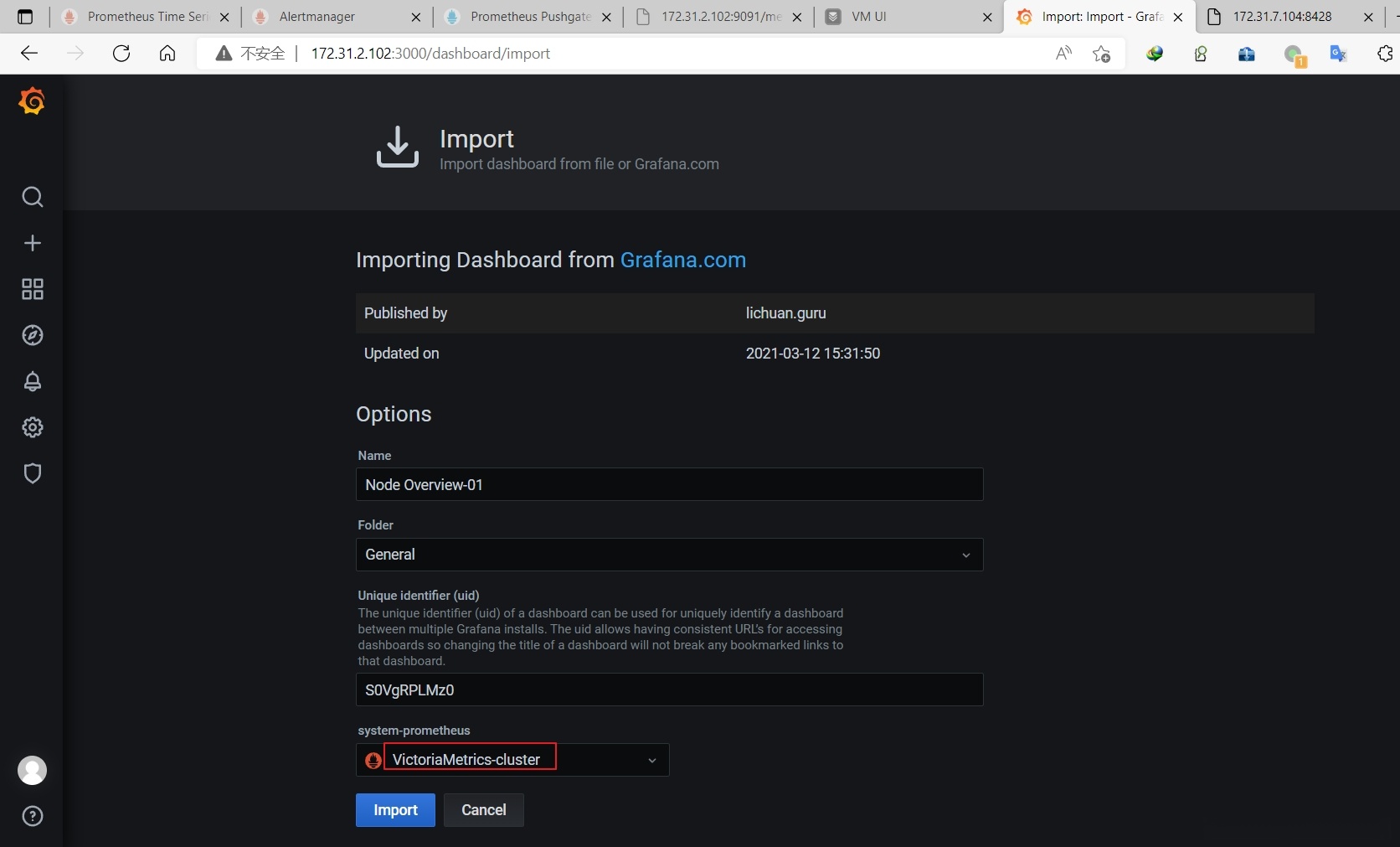Open the read aloud icon in address bar

coord(1064,54)
